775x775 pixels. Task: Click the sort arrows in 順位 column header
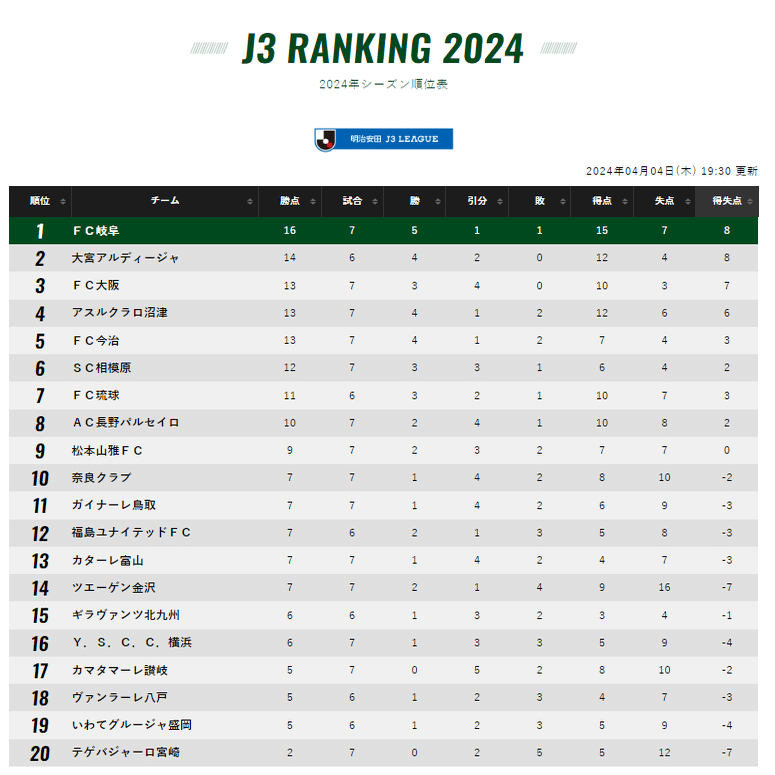[63, 201]
